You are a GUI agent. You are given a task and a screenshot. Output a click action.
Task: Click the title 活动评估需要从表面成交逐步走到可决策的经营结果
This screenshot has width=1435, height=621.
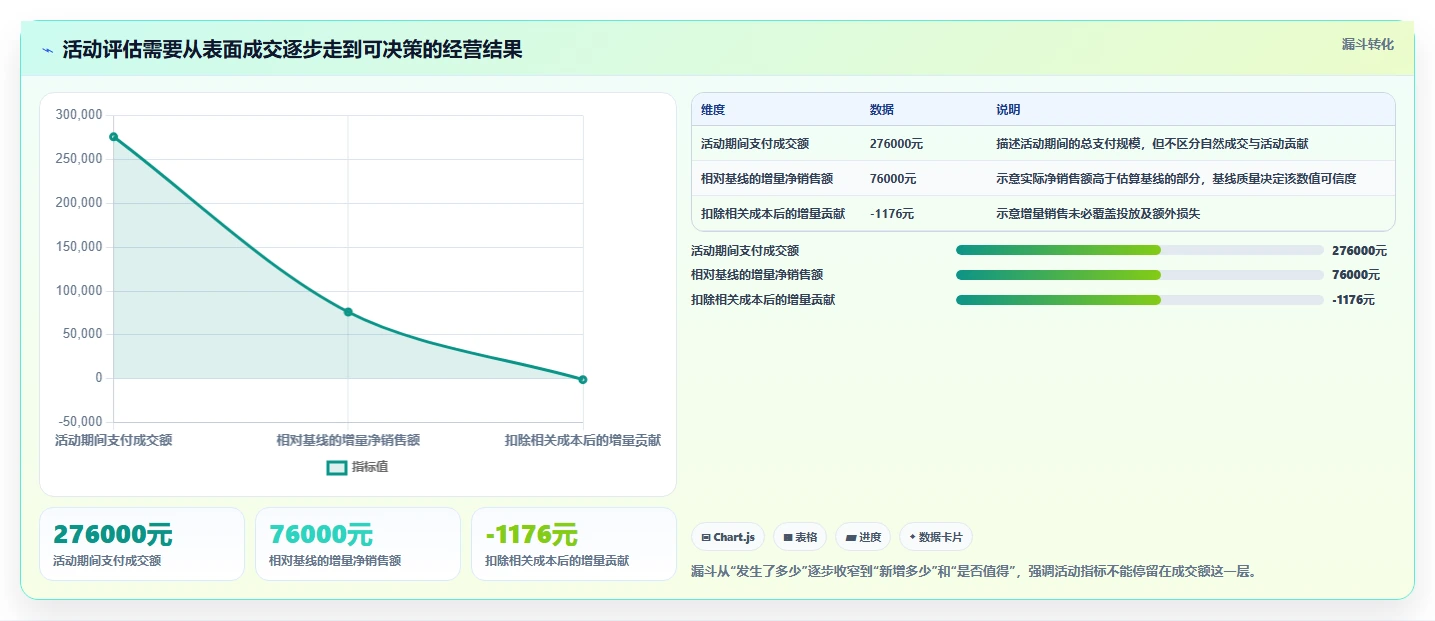coord(292,50)
